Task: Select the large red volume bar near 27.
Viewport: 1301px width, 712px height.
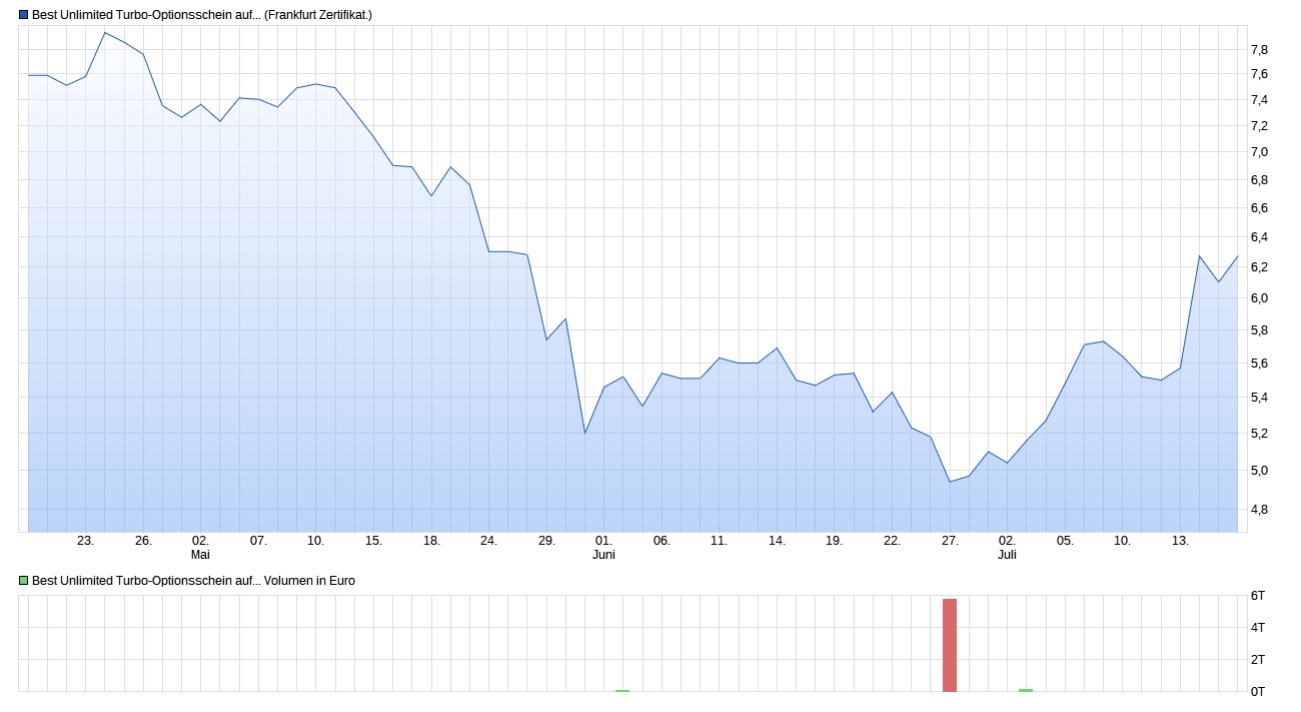Action: tap(949, 645)
